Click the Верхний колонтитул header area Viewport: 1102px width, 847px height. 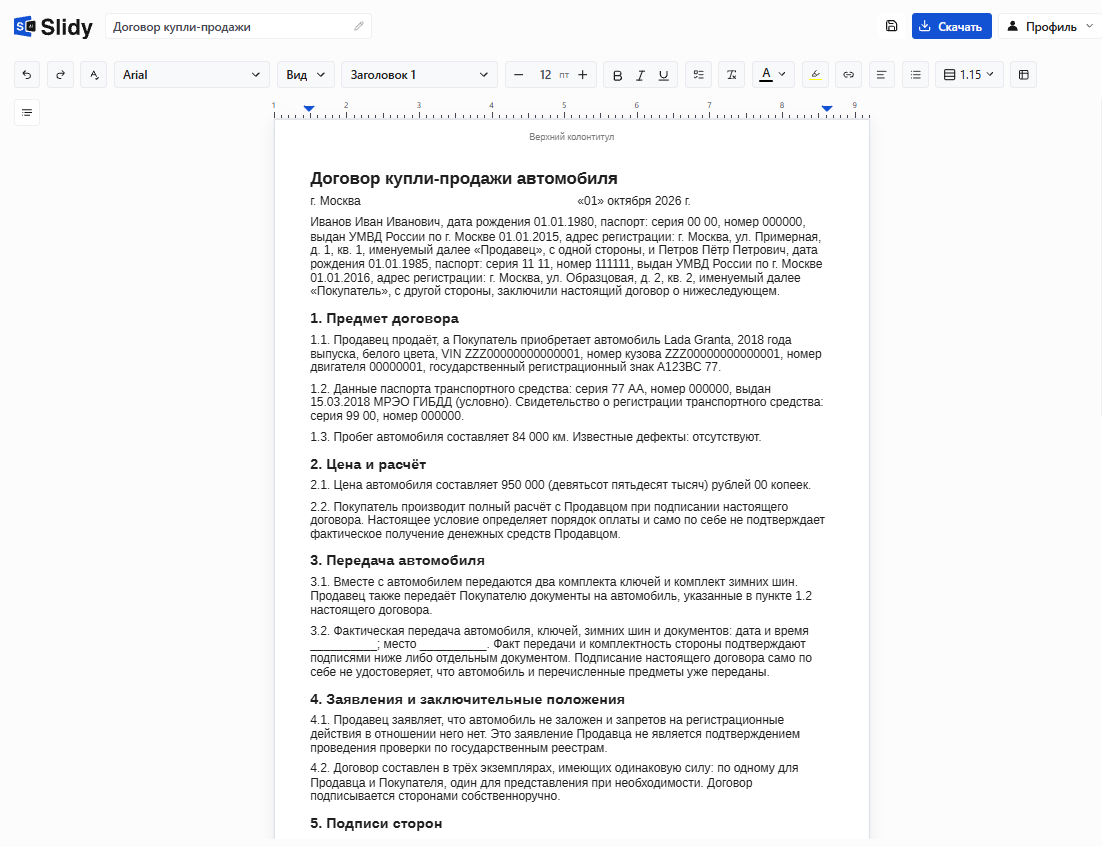click(x=571, y=137)
